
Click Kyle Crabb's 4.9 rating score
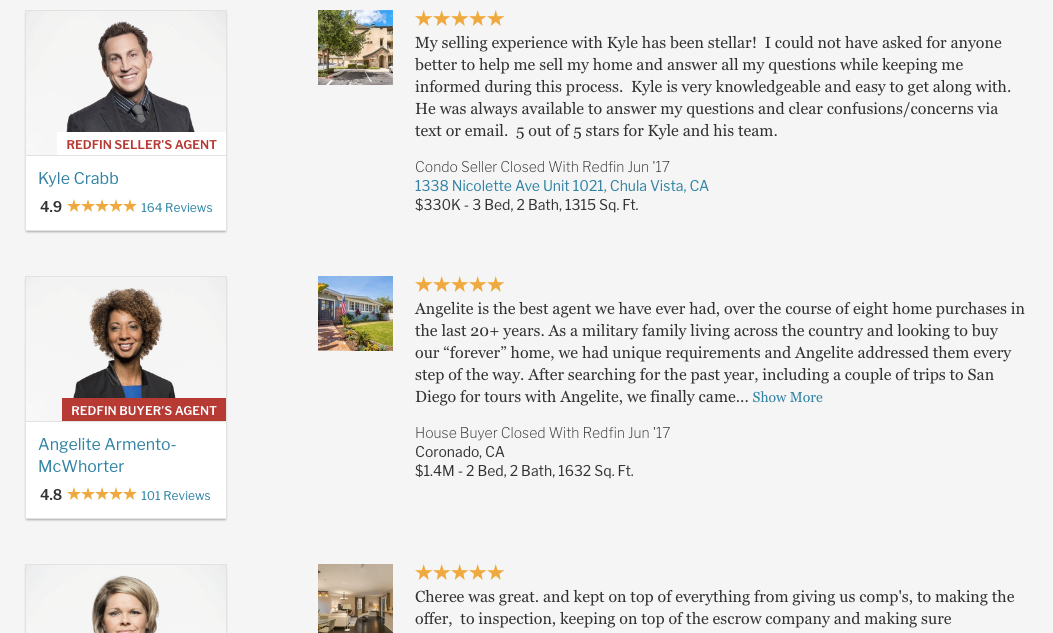(x=51, y=207)
